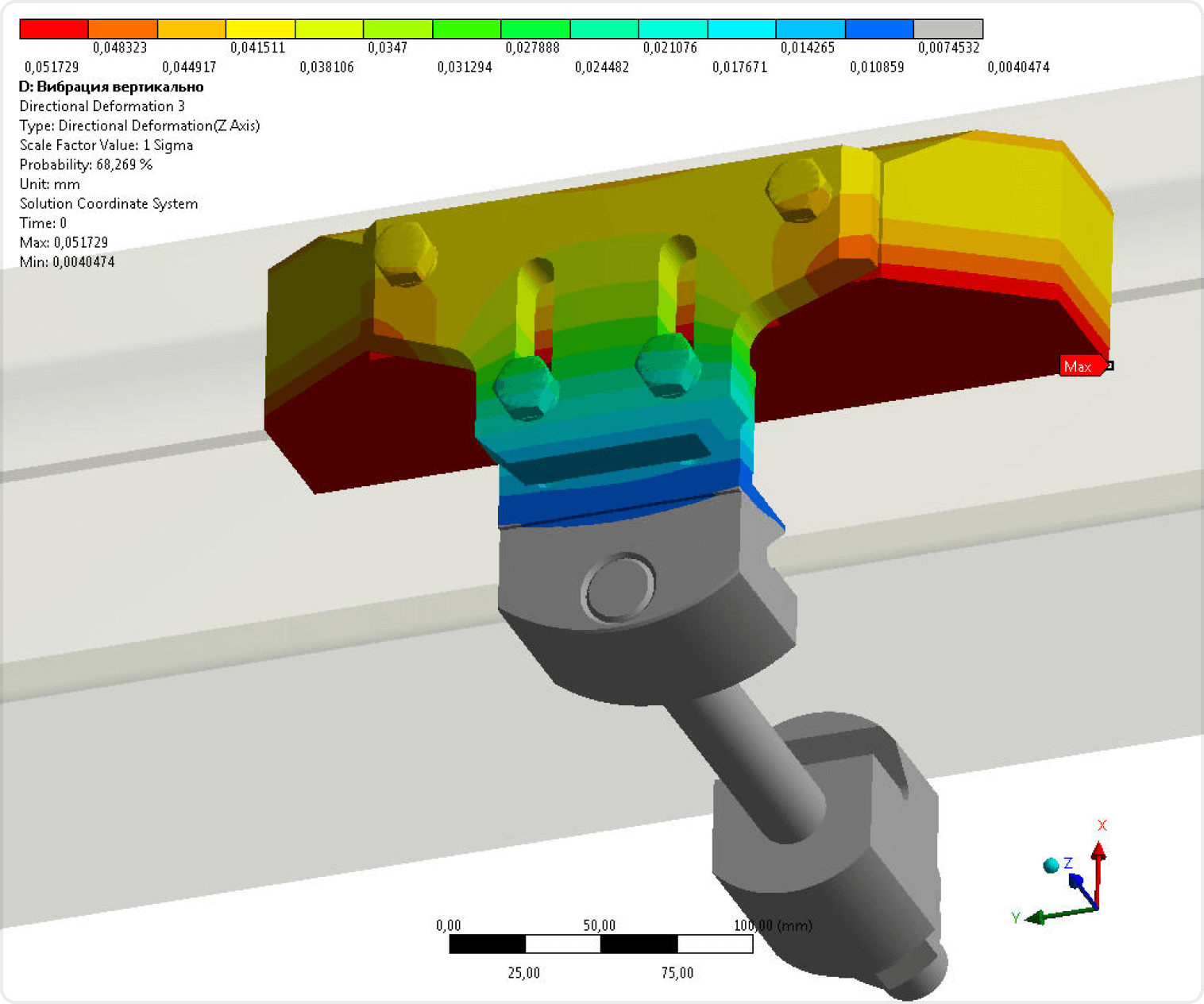The image size is (1204, 1004).
Task: Click the 'Min: 0,0040474' line
Action: [67, 262]
